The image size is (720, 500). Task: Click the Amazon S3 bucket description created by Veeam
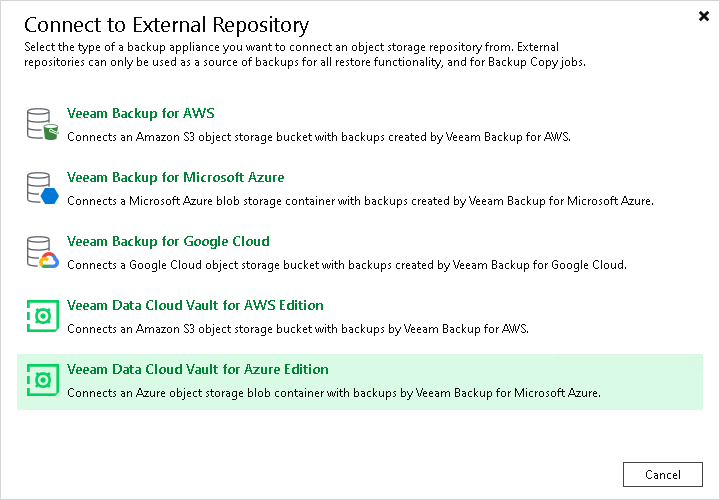[x=319, y=137]
